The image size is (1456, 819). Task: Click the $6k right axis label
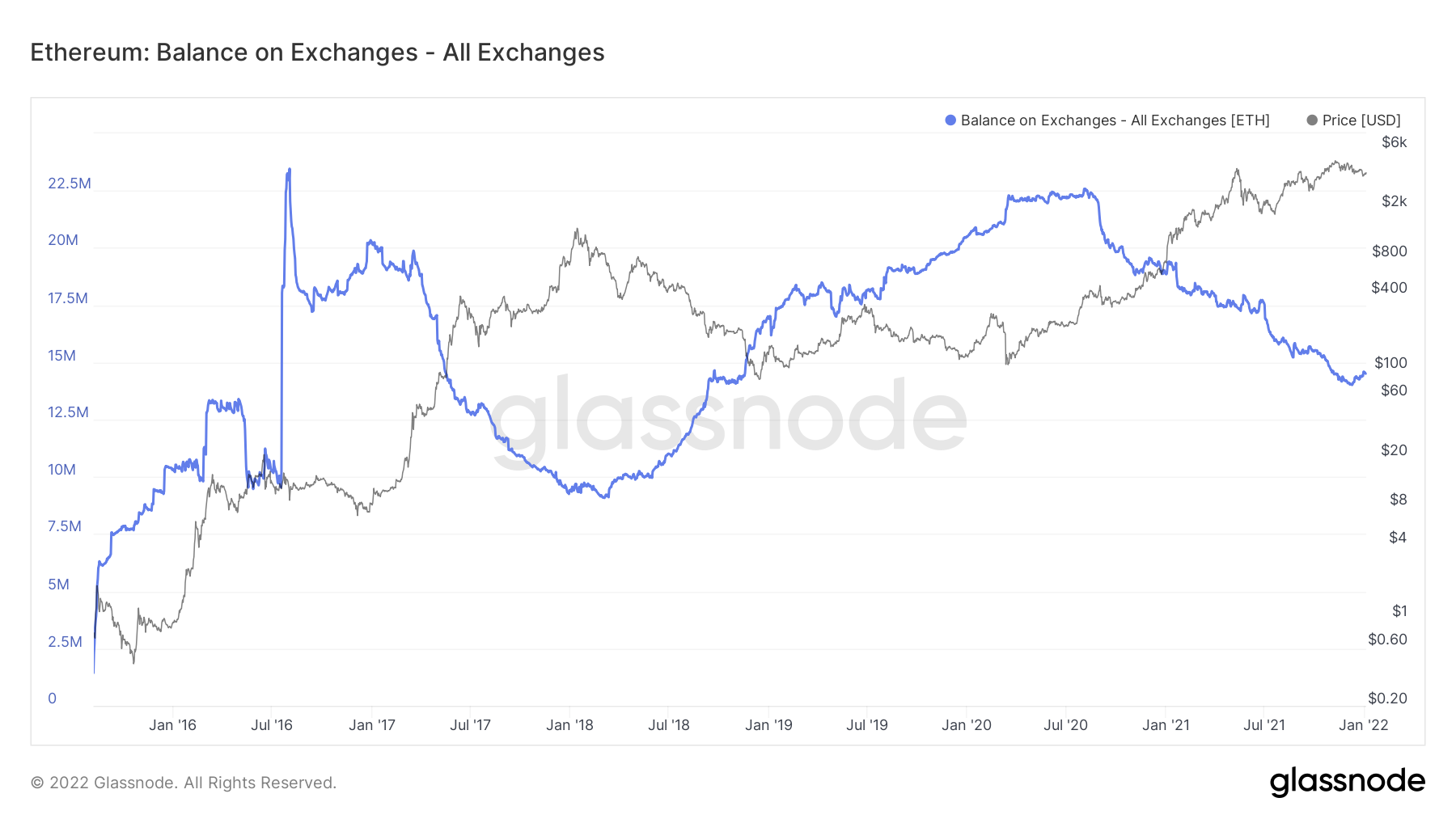coord(1394,142)
